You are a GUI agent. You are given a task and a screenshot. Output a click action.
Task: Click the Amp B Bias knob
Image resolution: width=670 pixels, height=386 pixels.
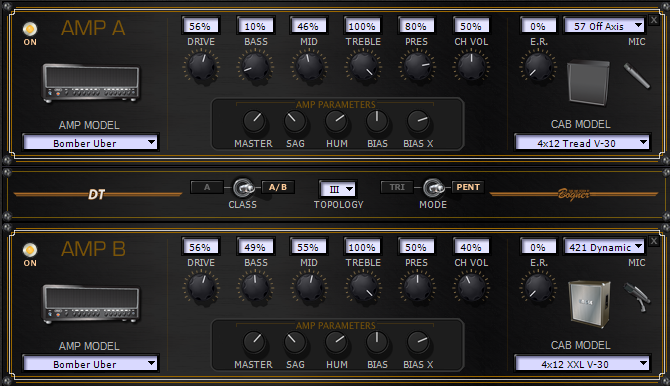(x=377, y=342)
